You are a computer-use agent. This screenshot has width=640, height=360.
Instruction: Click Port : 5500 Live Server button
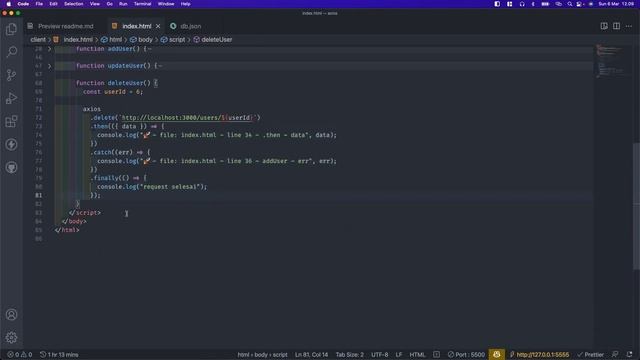click(x=466, y=355)
